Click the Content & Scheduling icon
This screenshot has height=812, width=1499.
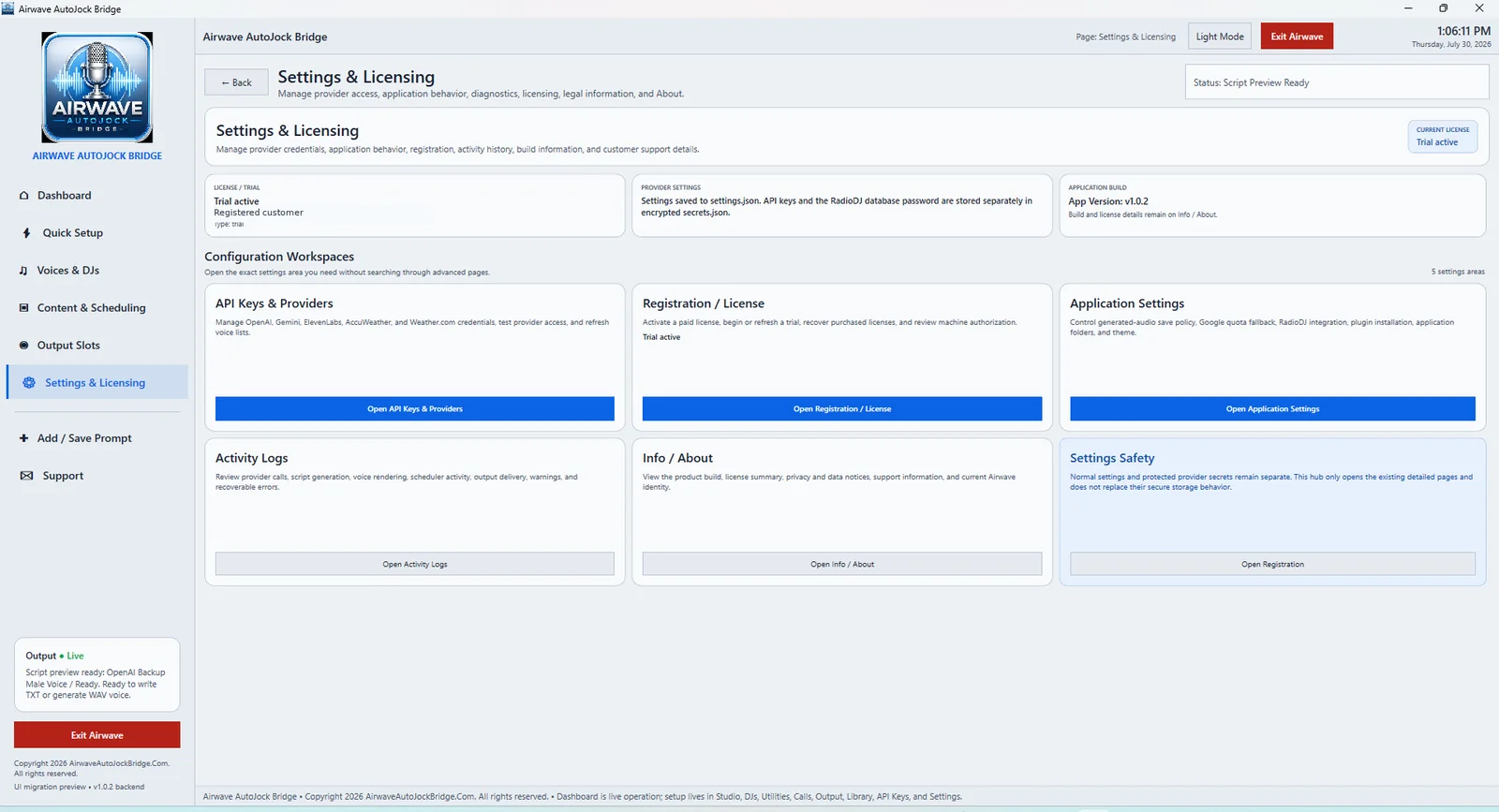tap(24, 308)
